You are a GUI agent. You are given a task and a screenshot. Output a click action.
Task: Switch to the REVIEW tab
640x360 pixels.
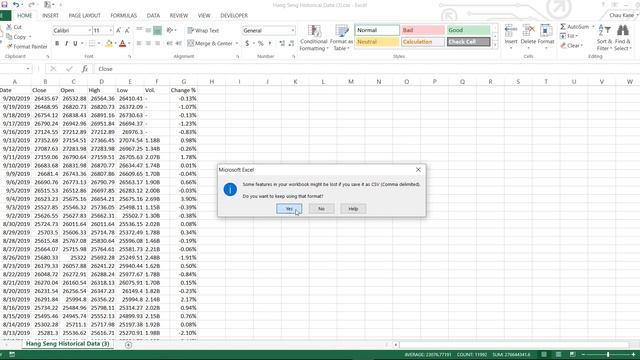(179, 16)
